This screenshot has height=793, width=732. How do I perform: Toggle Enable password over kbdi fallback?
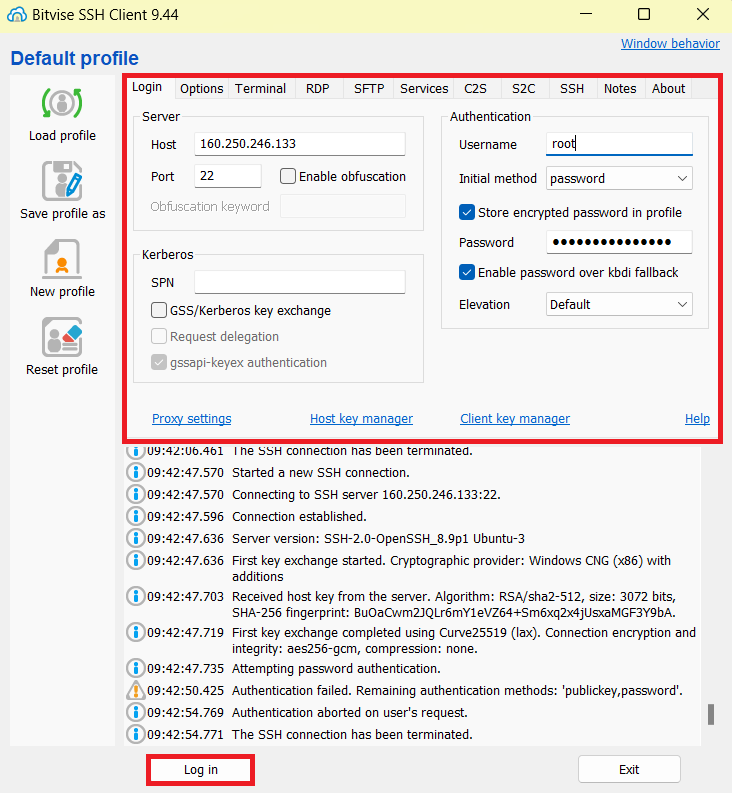(x=467, y=273)
